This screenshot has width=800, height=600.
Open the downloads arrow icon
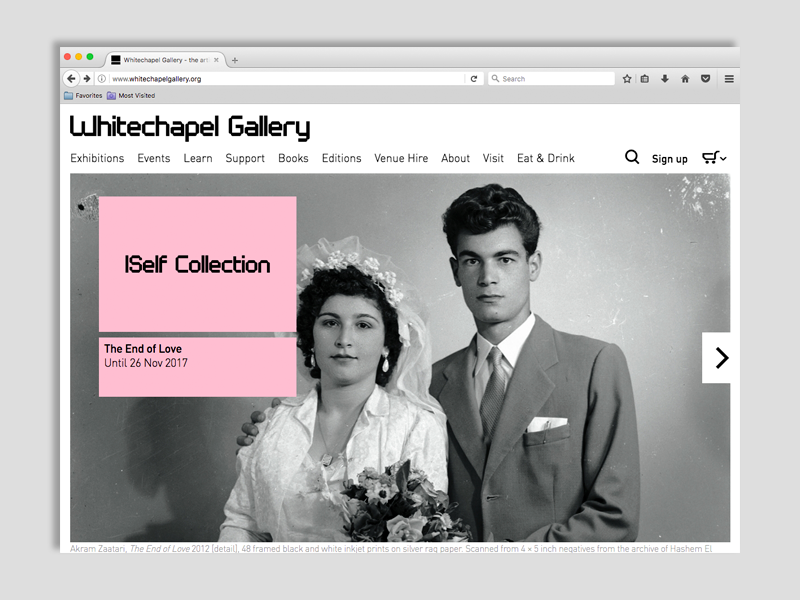[665, 79]
